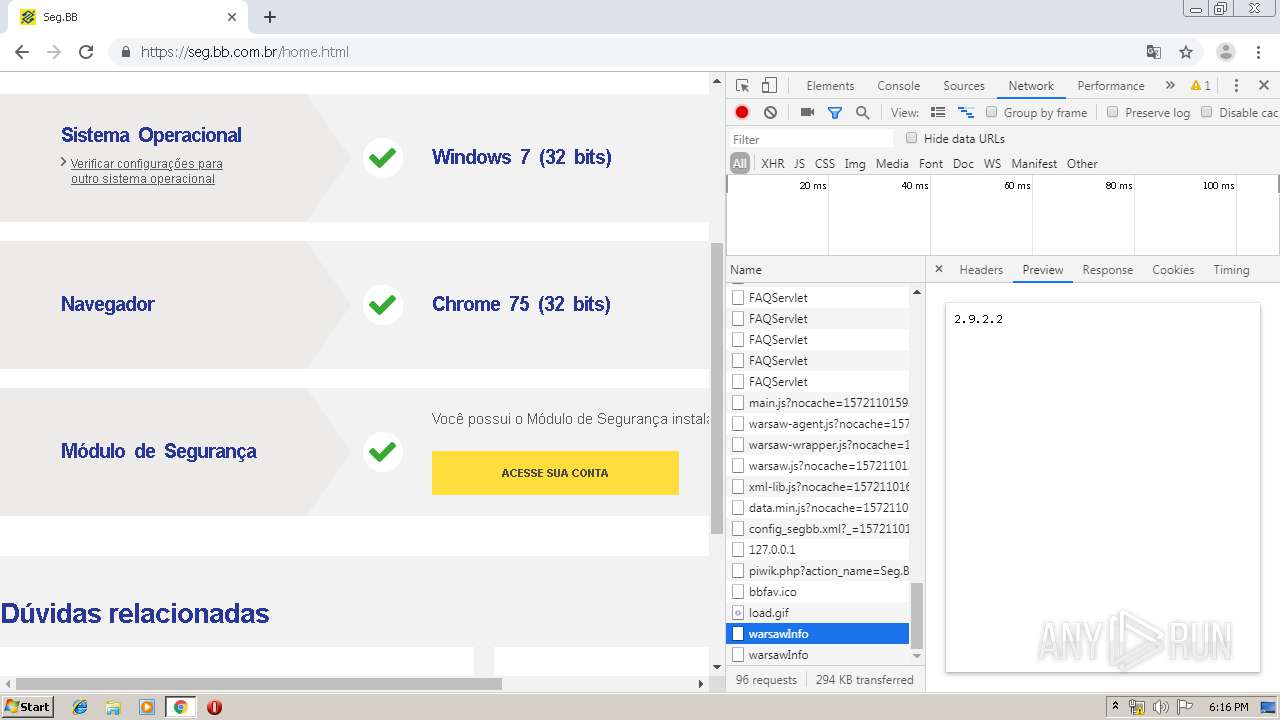Screen dimensions: 1280x720
Task: Open the Performance panel
Action: 1111,86
